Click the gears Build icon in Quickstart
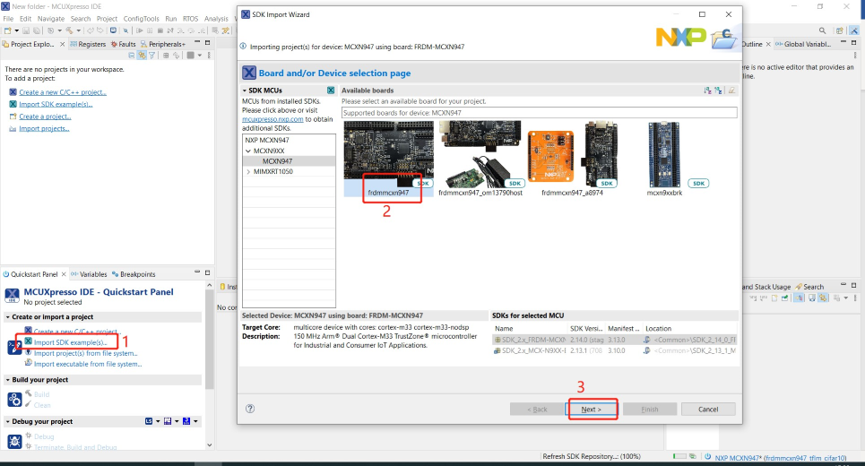 coord(14,399)
